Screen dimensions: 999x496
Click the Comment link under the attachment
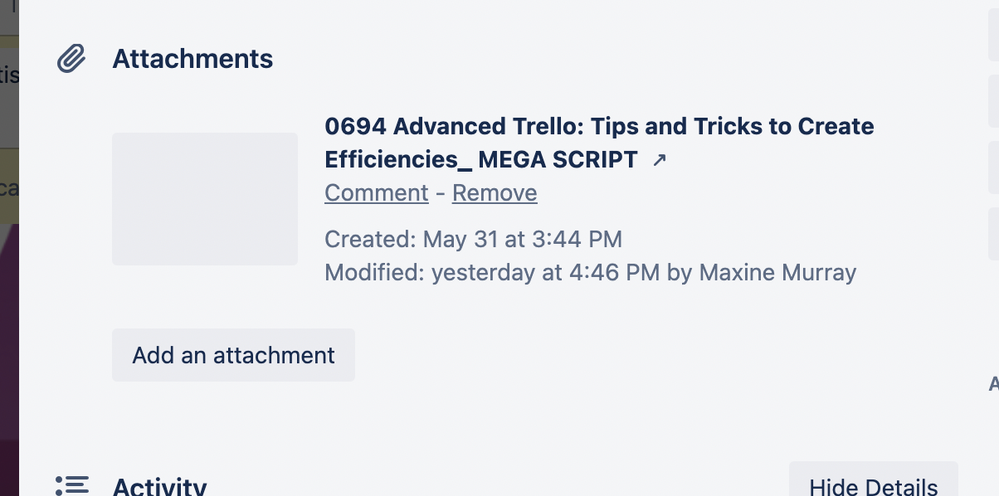coord(377,193)
